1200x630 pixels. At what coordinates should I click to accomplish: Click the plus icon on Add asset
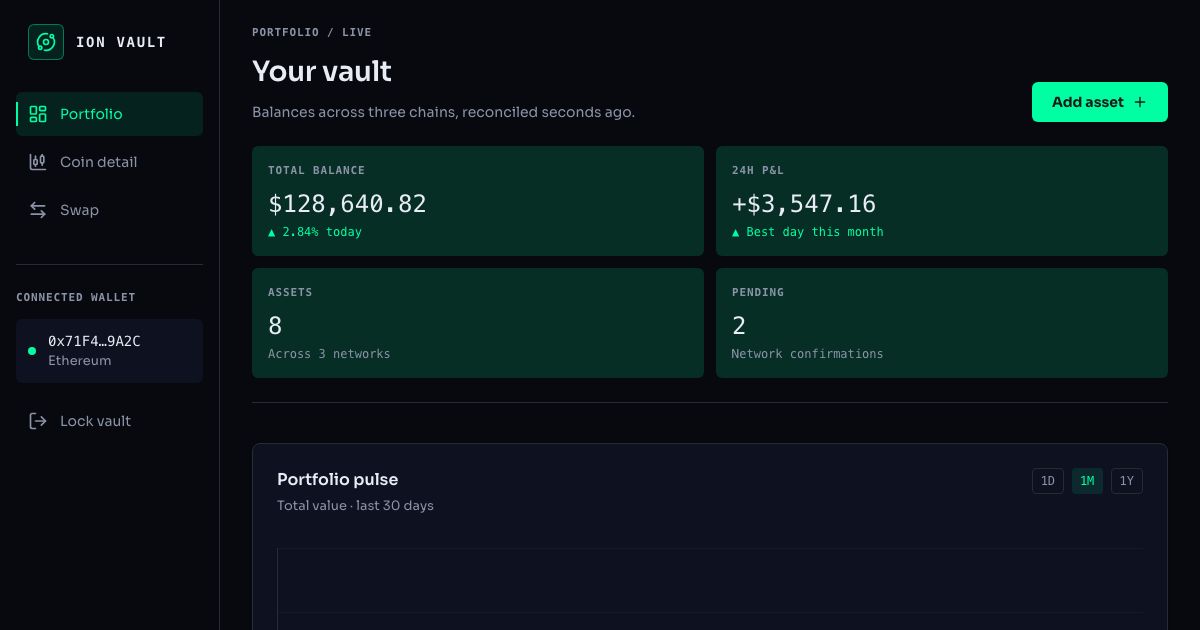click(x=1140, y=102)
